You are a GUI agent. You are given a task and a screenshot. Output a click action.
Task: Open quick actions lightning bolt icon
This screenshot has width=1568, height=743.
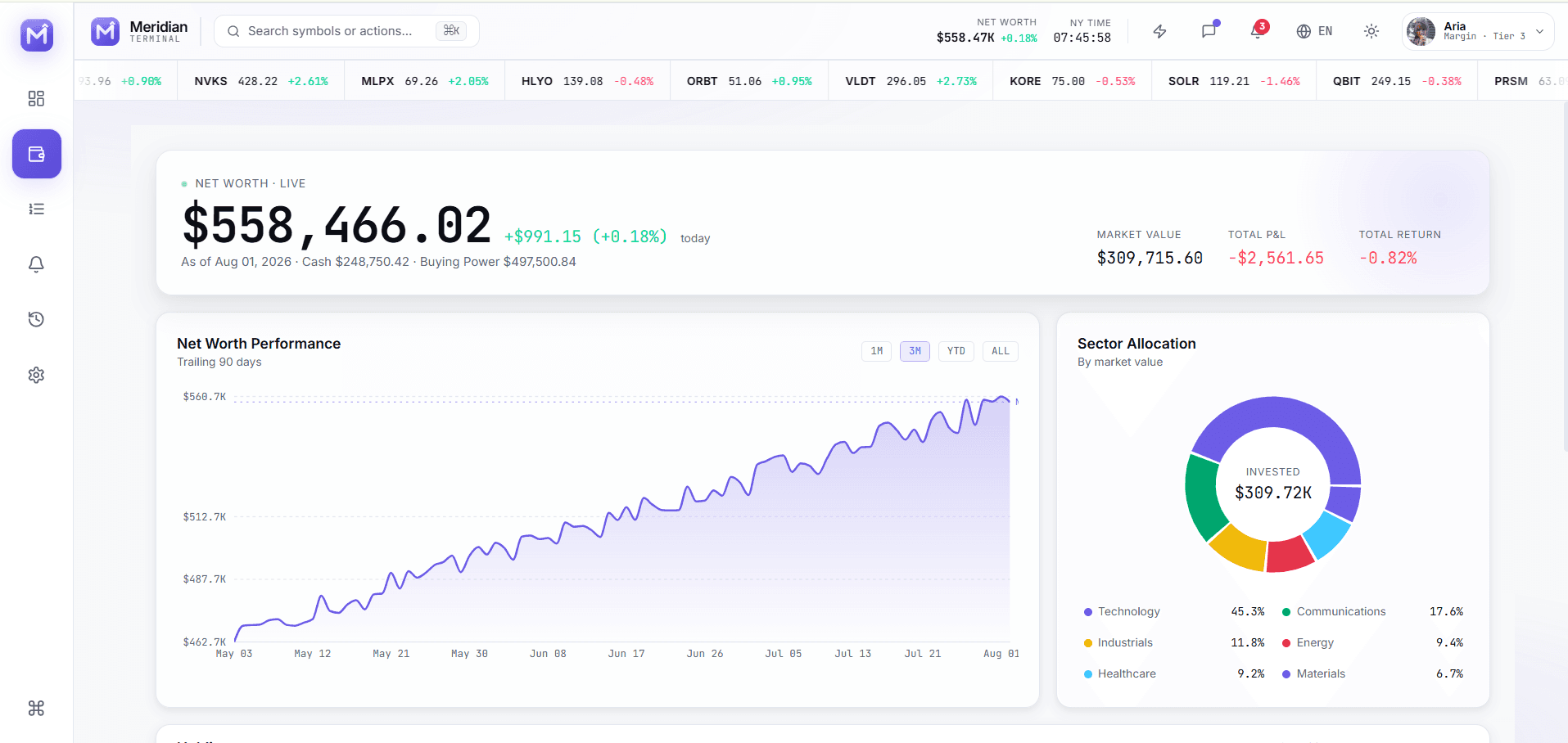coord(1159,32)
